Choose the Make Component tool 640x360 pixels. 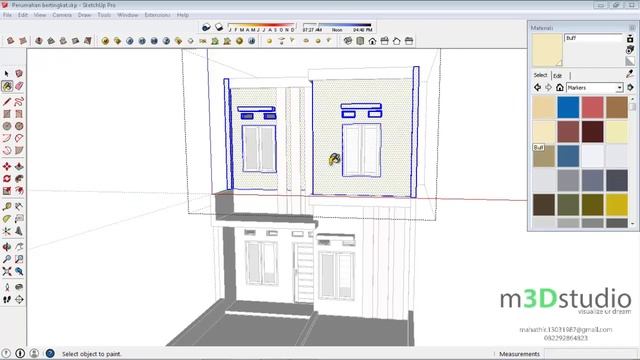click(19, 73)
